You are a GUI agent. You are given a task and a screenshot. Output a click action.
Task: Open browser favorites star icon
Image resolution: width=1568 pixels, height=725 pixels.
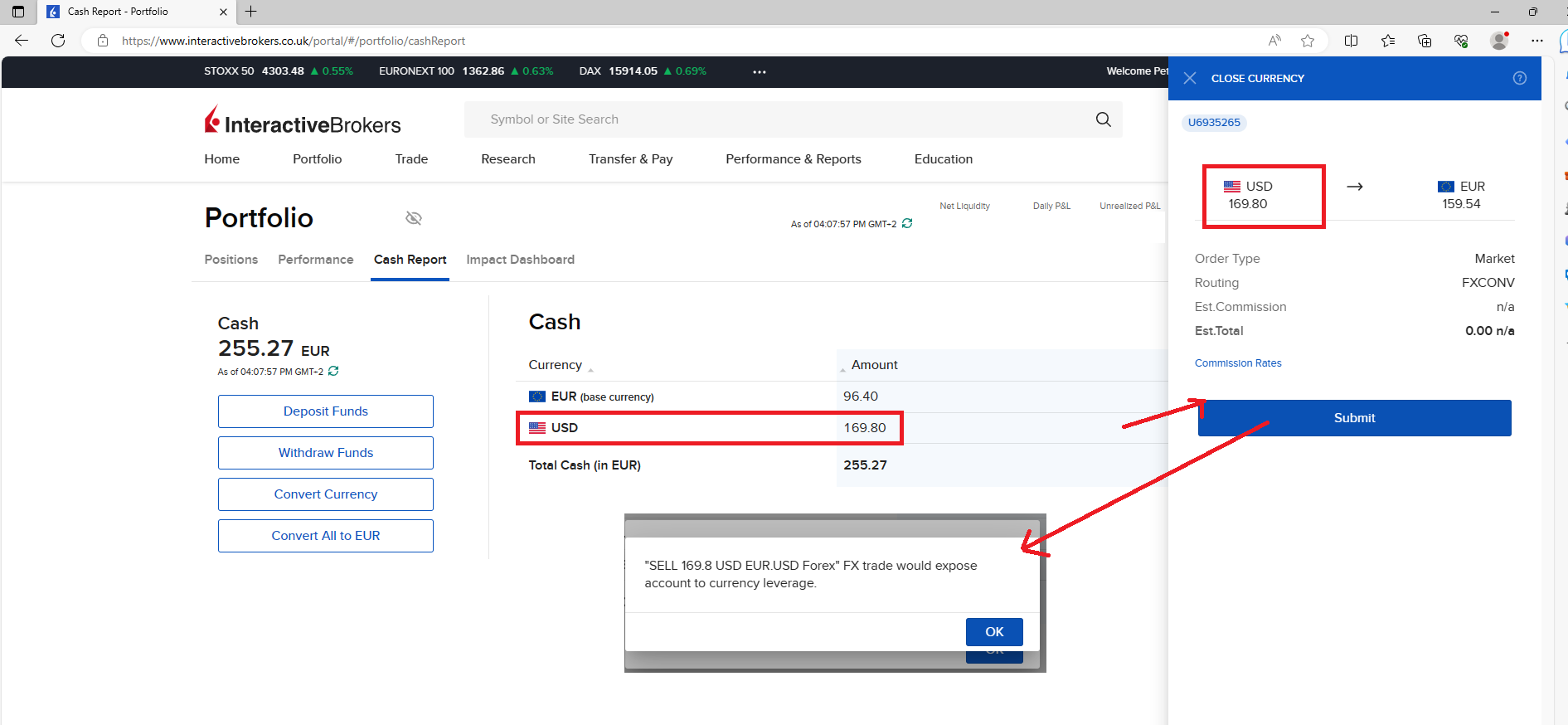tap(1308, 41)
